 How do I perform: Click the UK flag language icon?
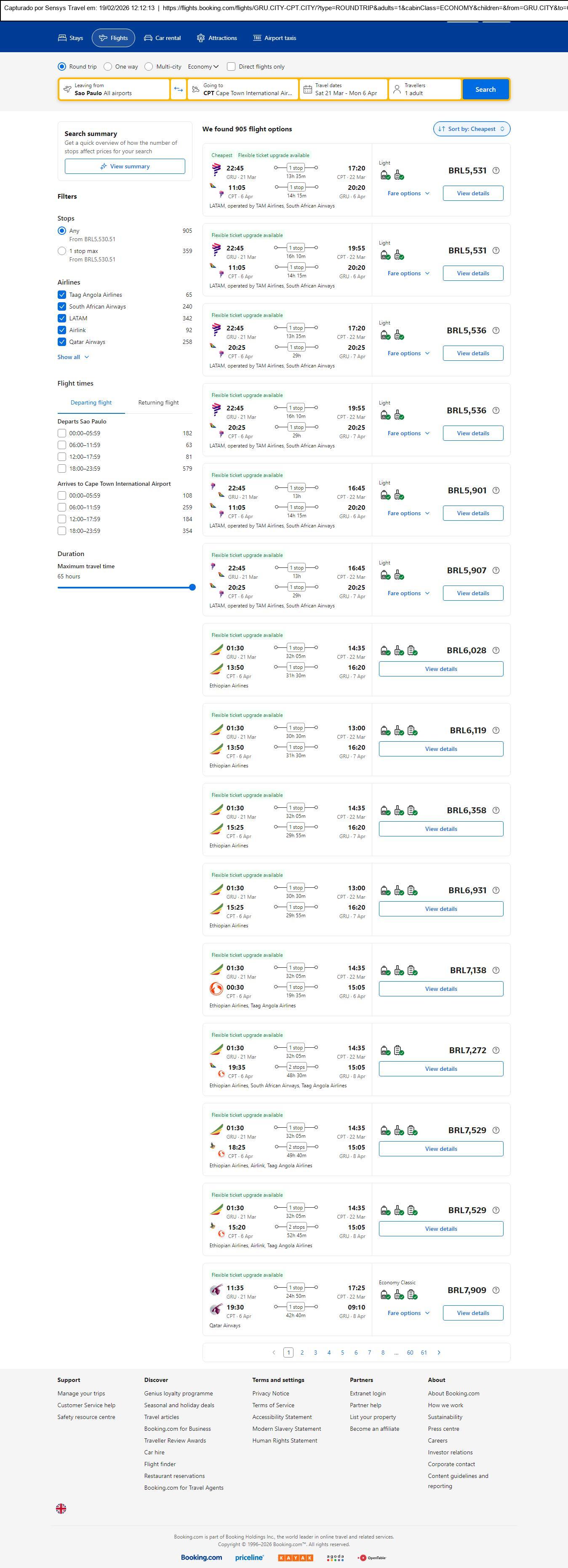click(x=61, y=1508)
